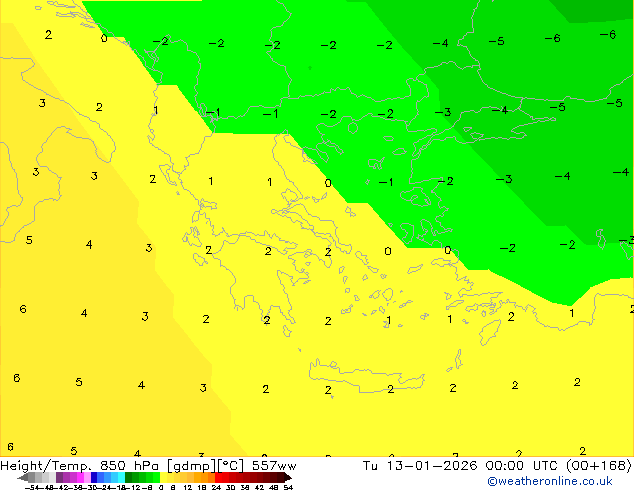Click the "(00+168)" forecast hour text
The image size is (634, 490).
point(599,466)
